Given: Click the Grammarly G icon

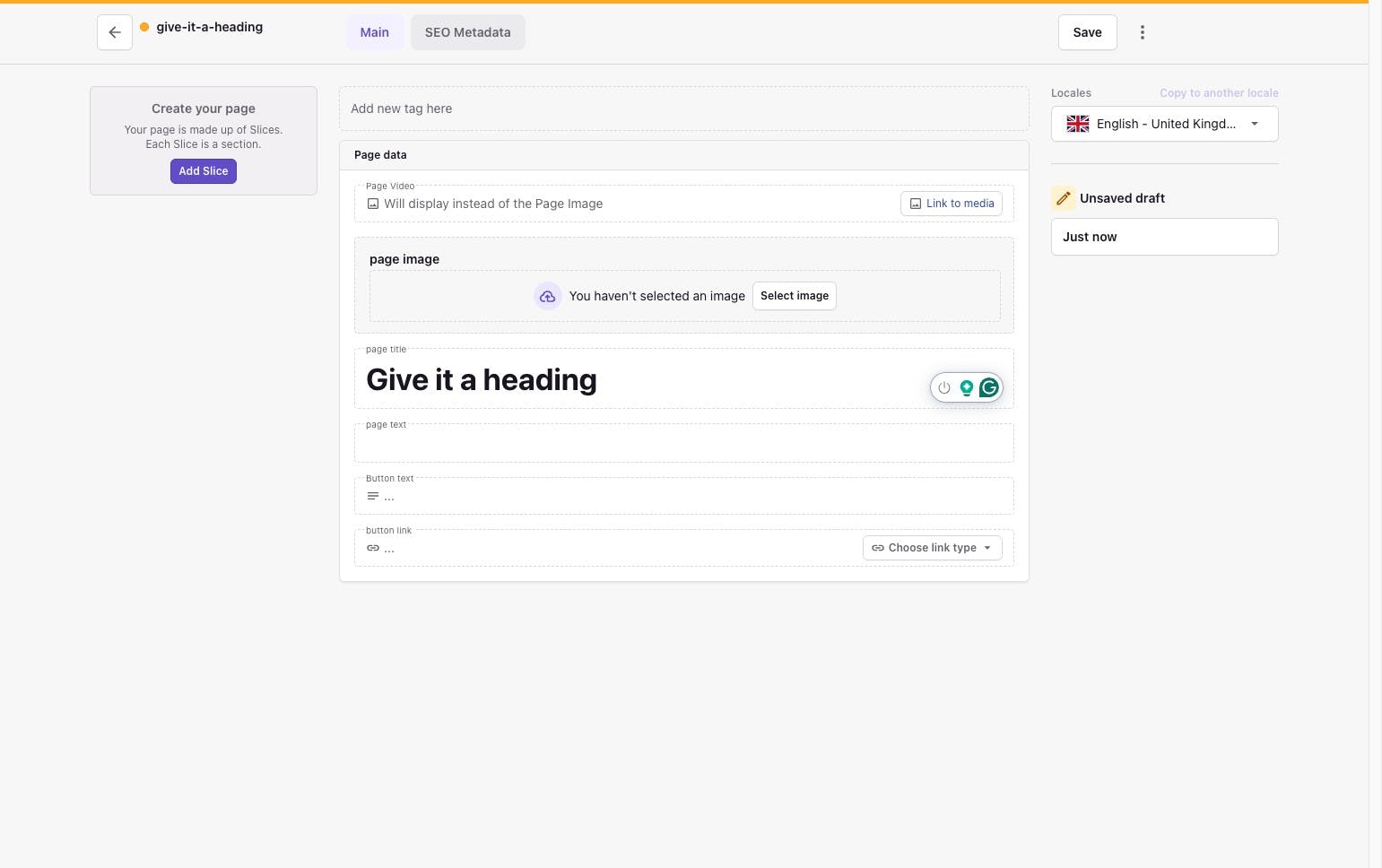Looking at the screenshot, I should coord(988,387).
